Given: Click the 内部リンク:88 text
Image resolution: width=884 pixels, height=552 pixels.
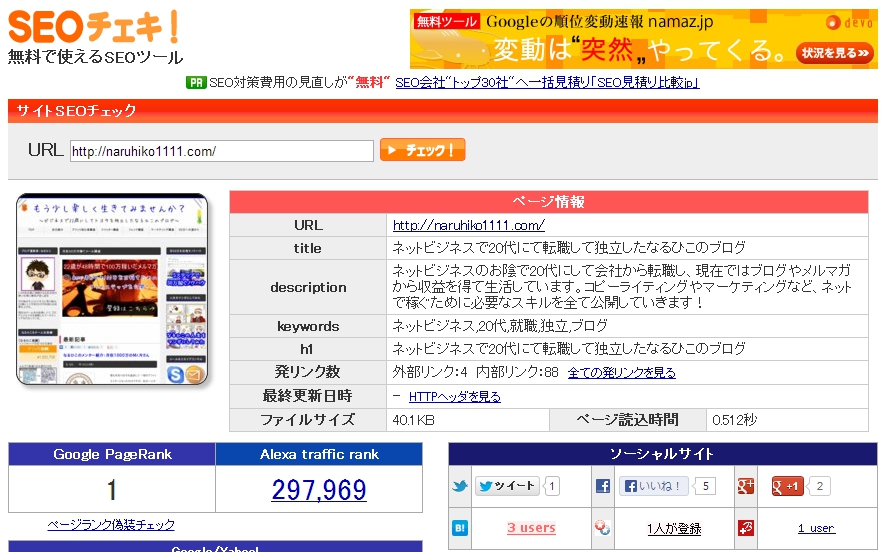Looking at the screenshot, I should pyautogui.click(x=517, y=372).
